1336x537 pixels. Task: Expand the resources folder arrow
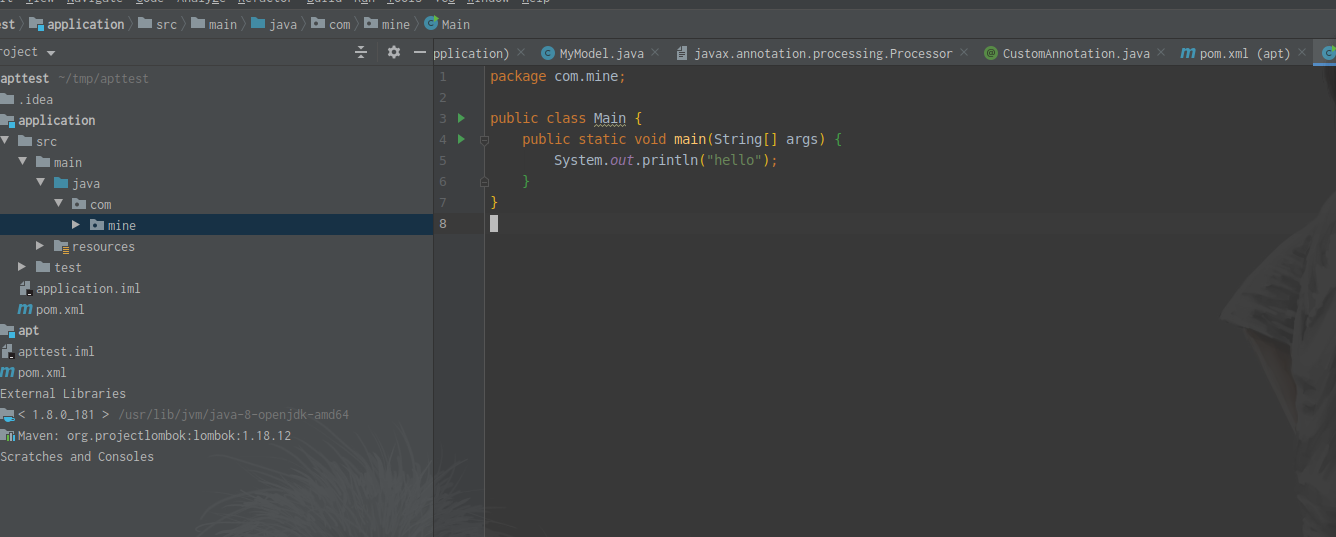coord(40,246)
